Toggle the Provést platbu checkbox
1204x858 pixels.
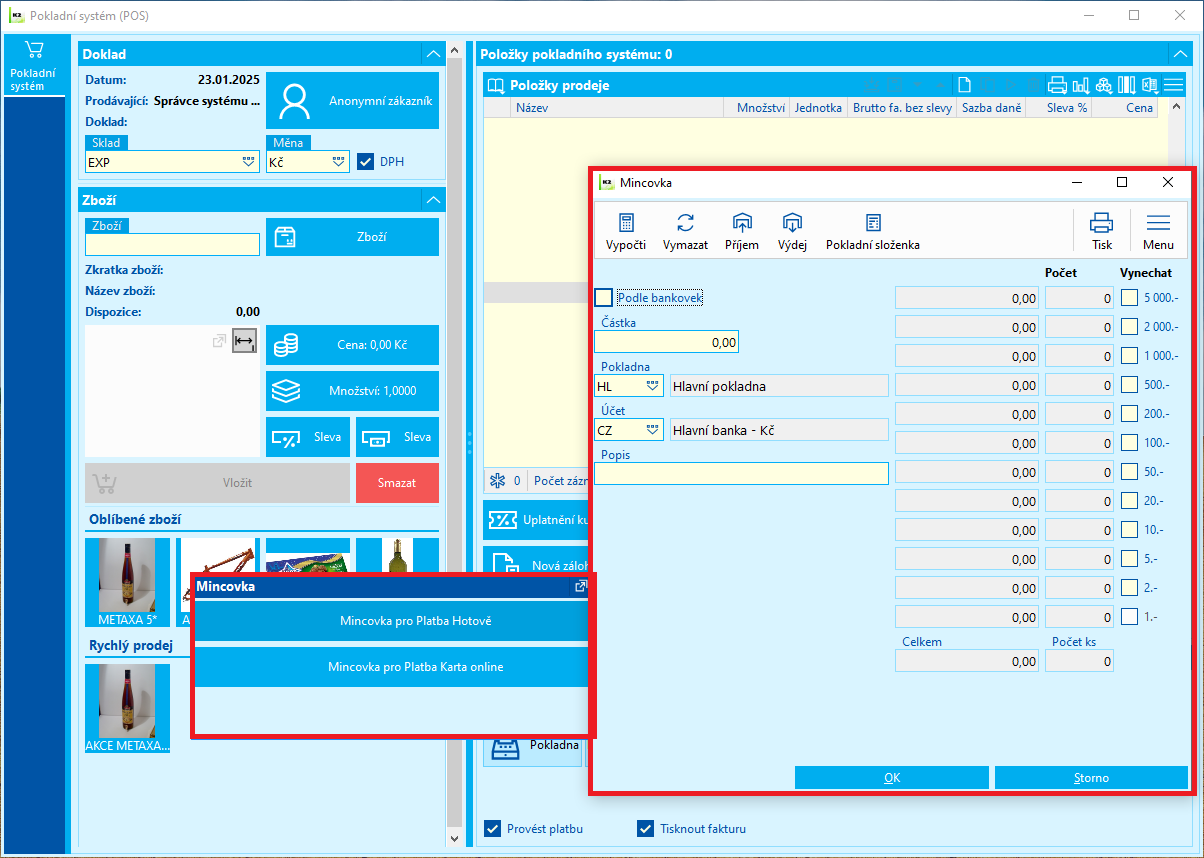[x=492, y=828]
